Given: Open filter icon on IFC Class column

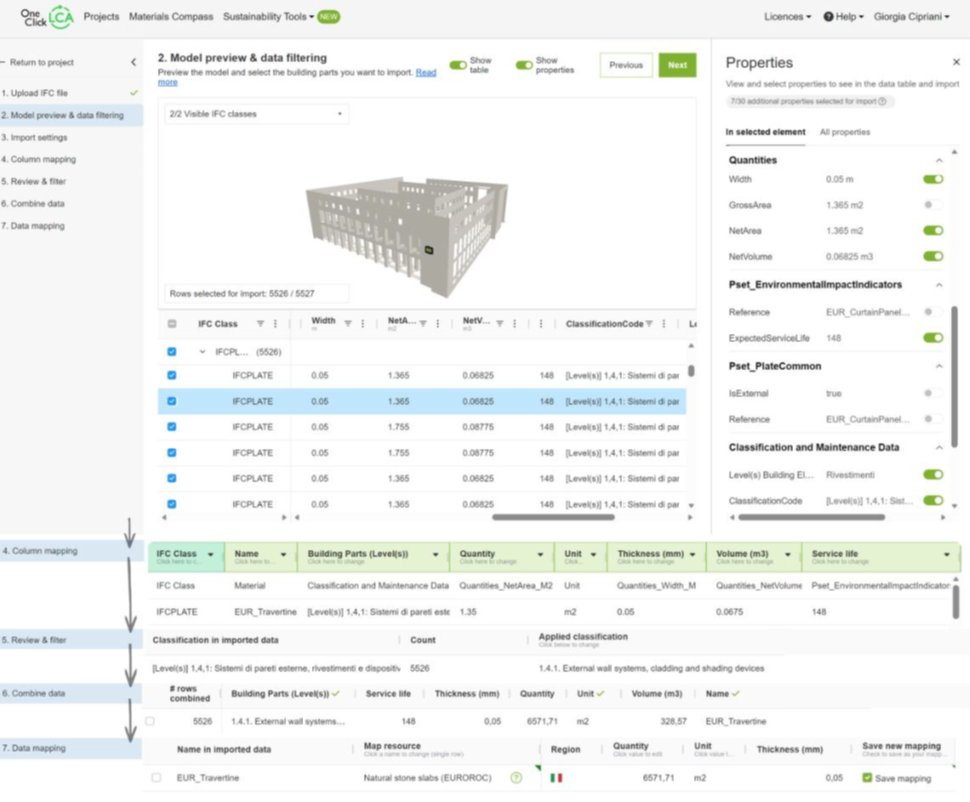Looking at the screenshot, I should (260, 324).
